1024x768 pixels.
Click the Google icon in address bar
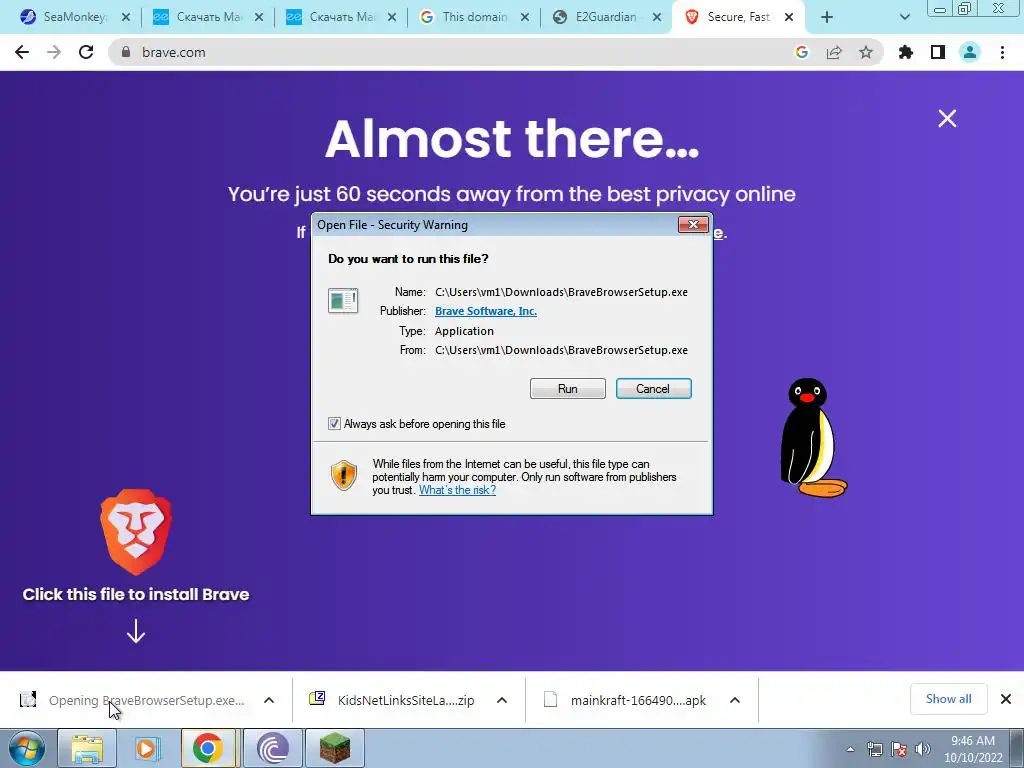(x=802, y=52)
